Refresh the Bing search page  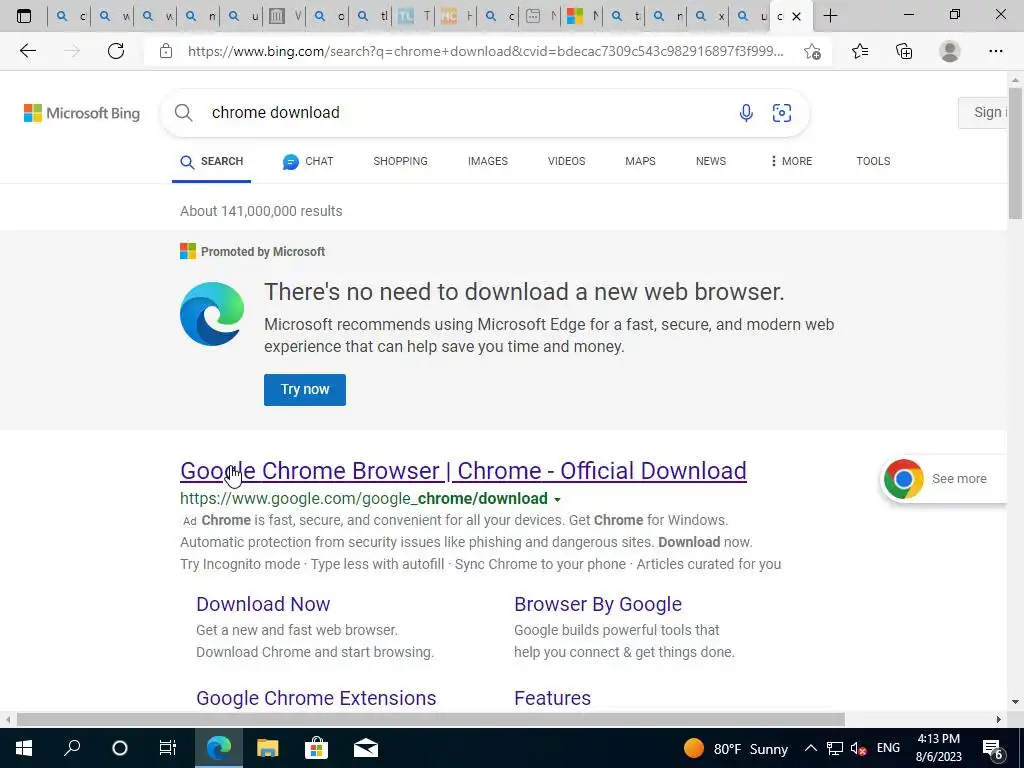(x=116, y=51)
